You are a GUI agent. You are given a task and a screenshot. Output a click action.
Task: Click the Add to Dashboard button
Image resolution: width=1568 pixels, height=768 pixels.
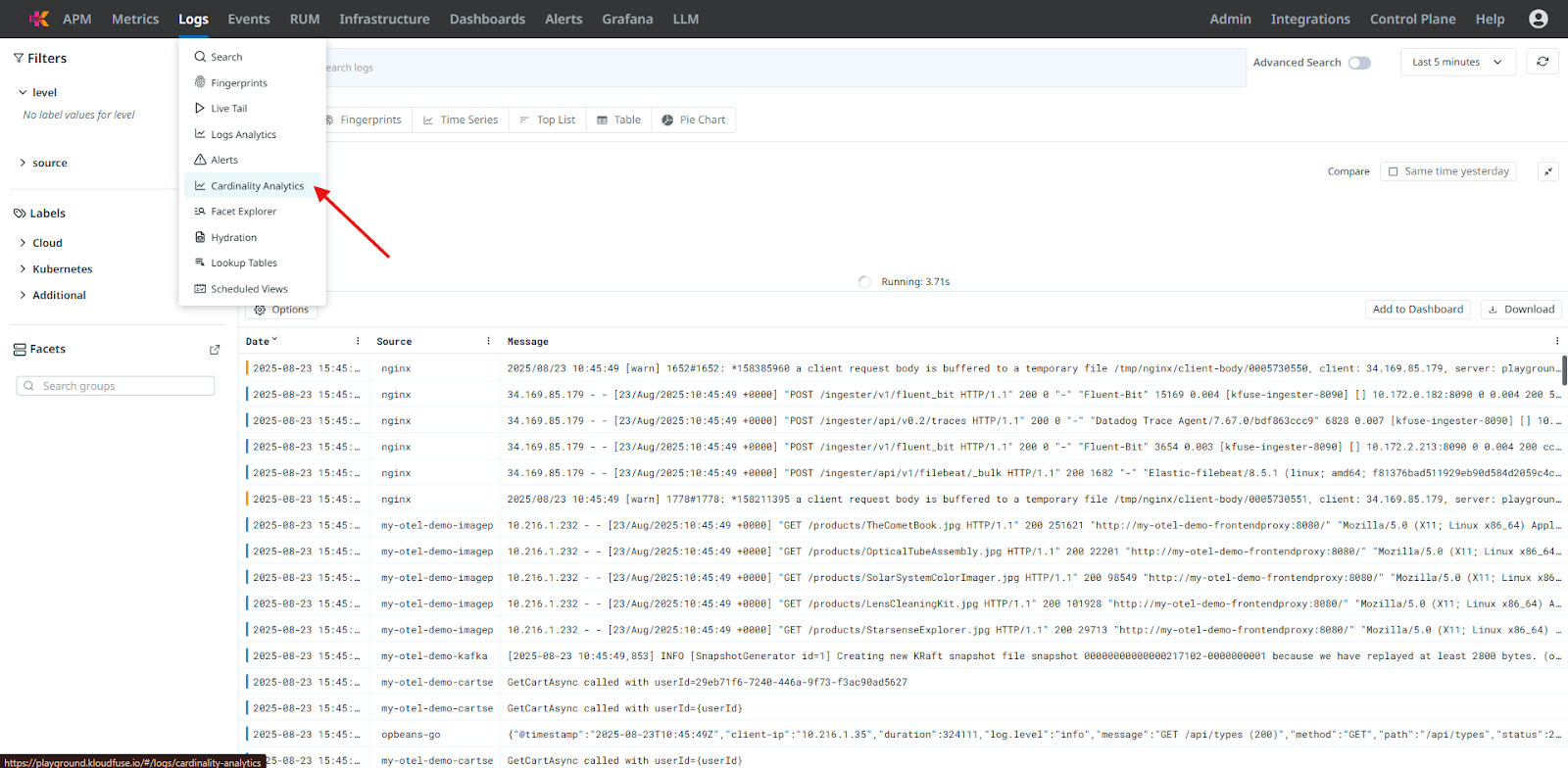(x=1418, y=310)
